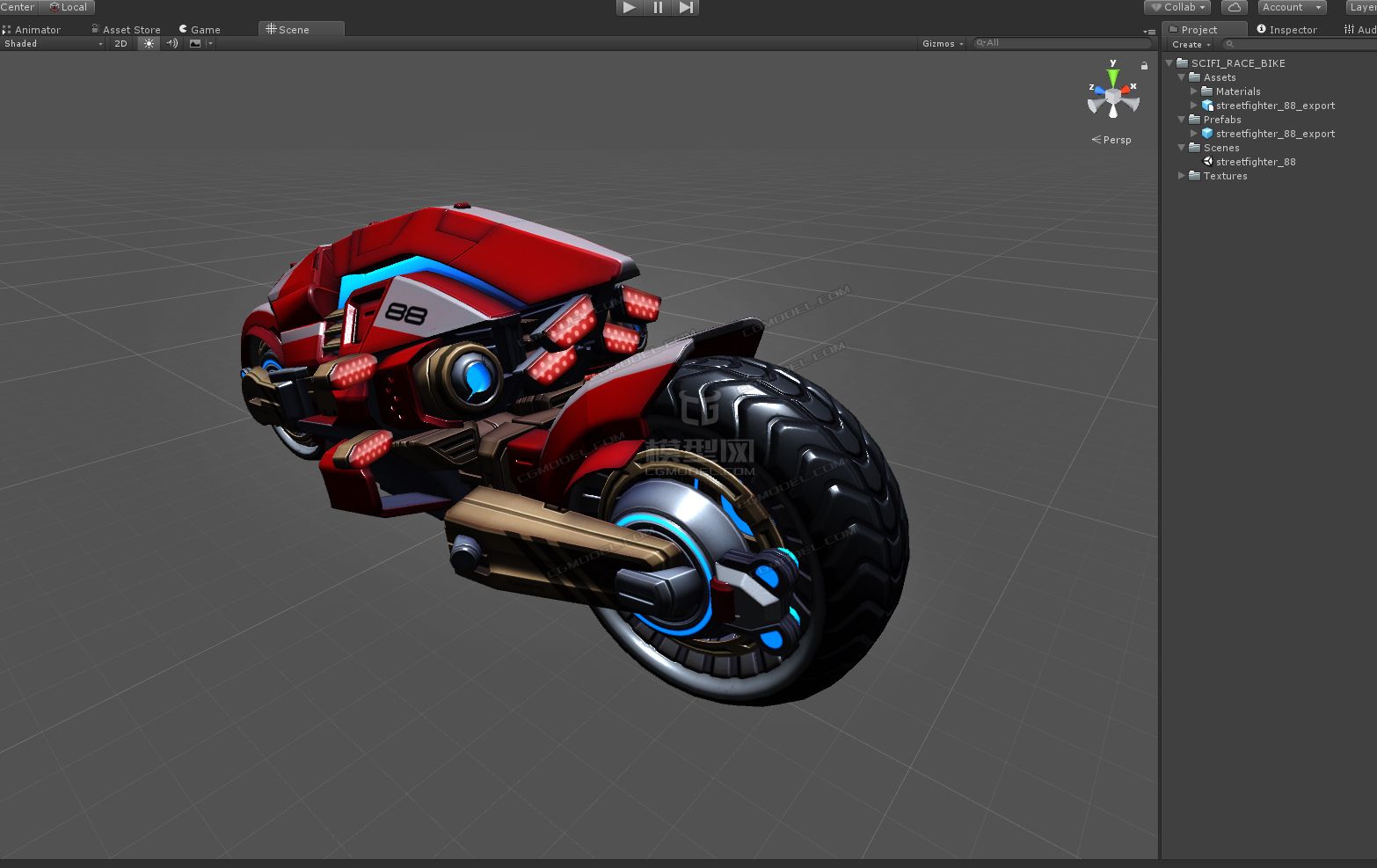Click the Project panel search field
Viewport: 1377px width, 868px height.
tap(1299, 44)
